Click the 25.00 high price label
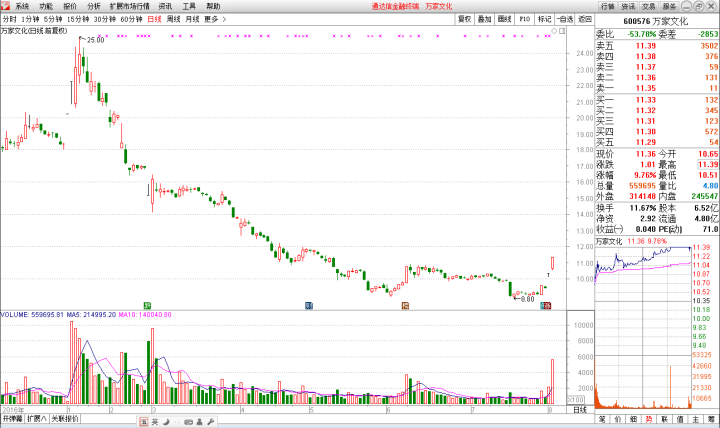720x428 pixels. point(96,40)
